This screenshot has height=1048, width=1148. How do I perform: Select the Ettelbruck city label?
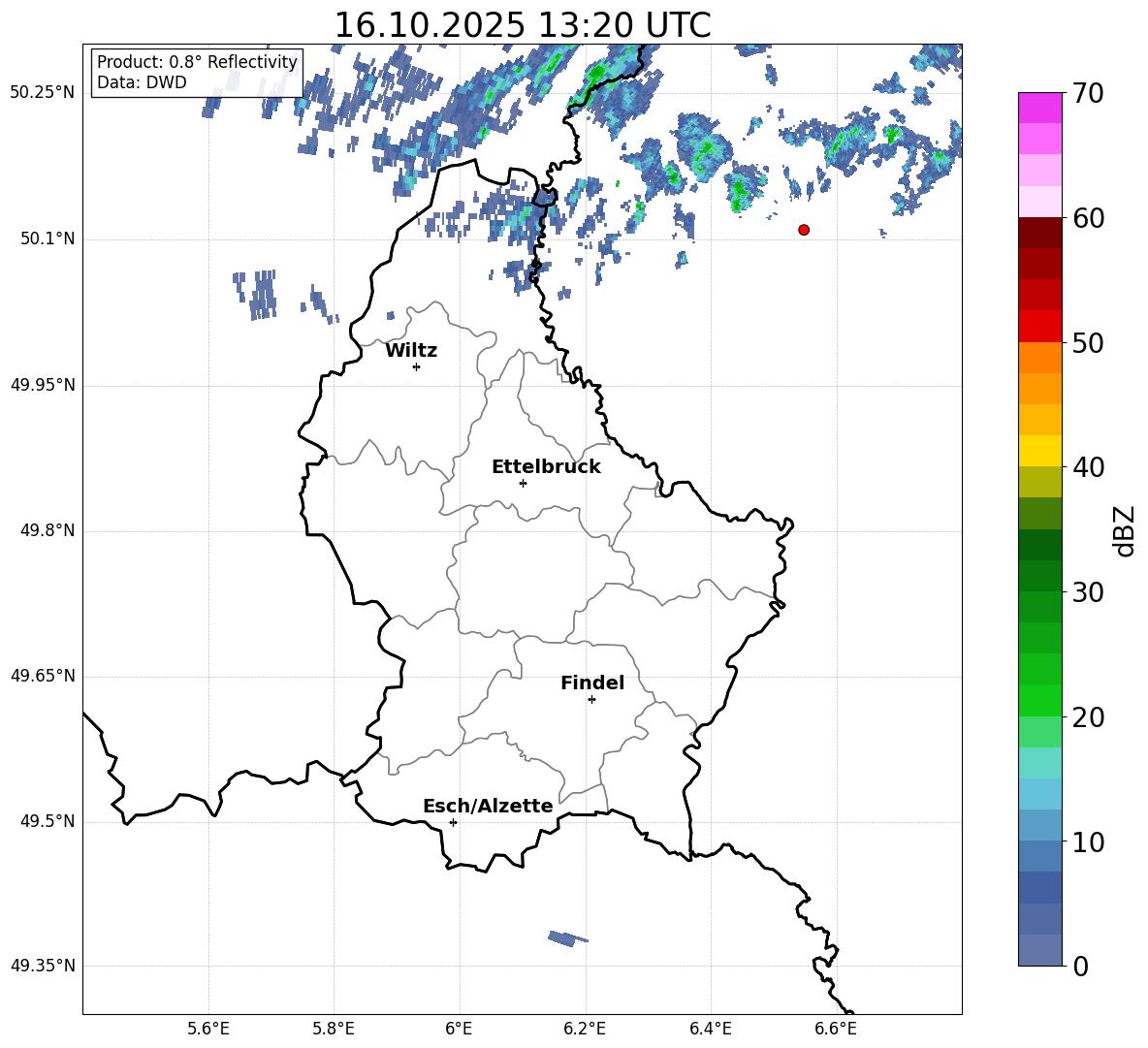(546, 467)
